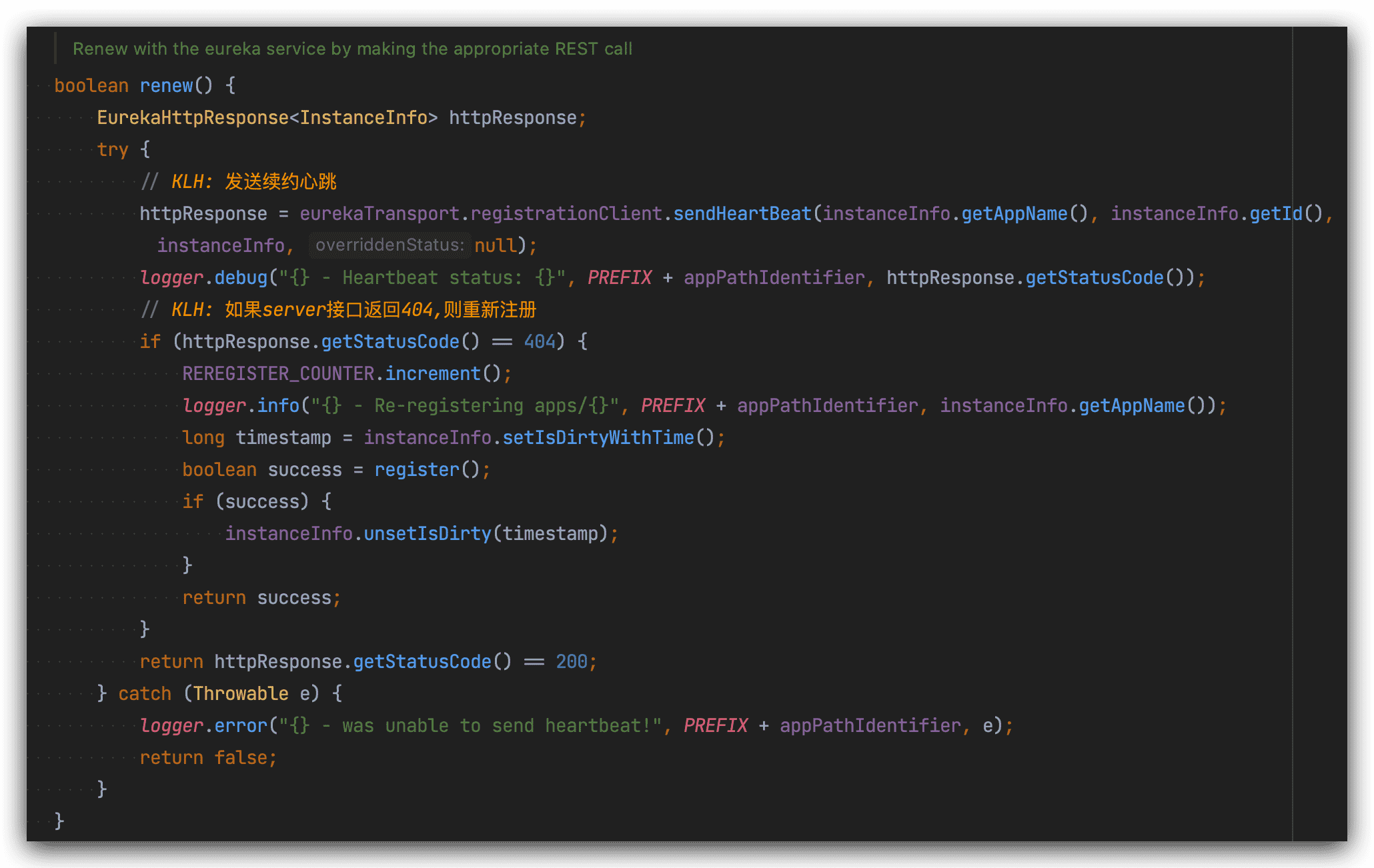Click the try keyword

113,149
